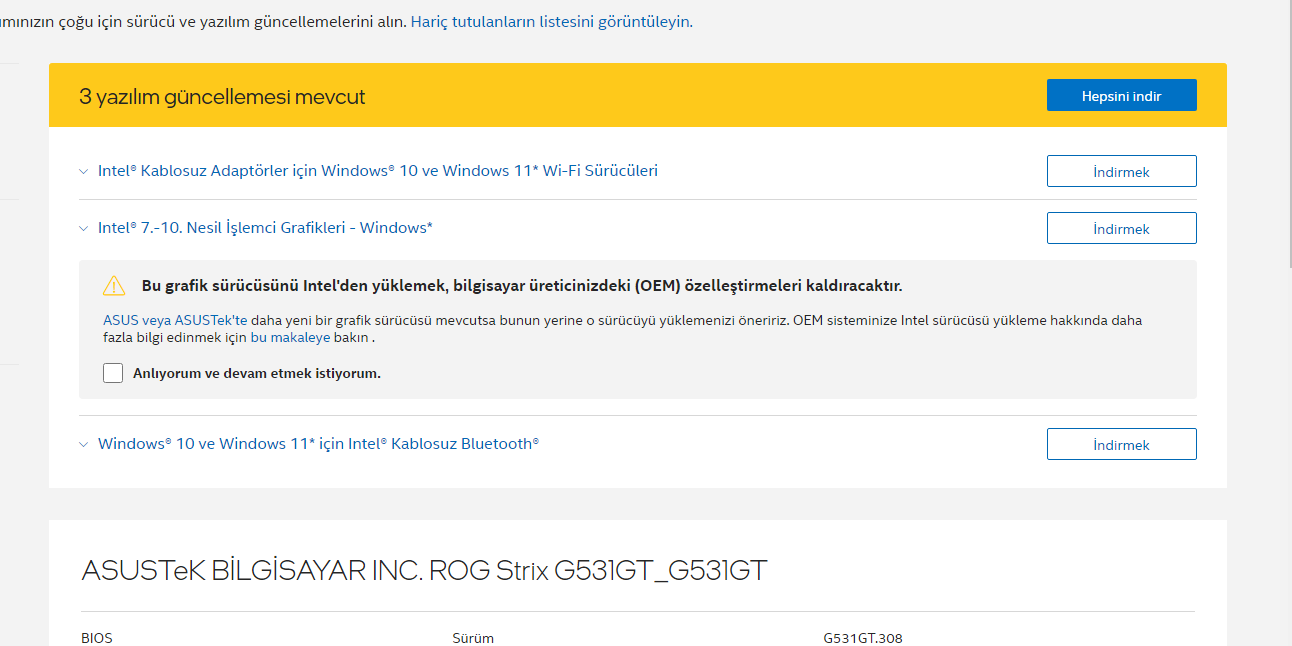Open the 'bu makaleye' article link
Screen dimensions: 1292x646
tap(290, 338)
